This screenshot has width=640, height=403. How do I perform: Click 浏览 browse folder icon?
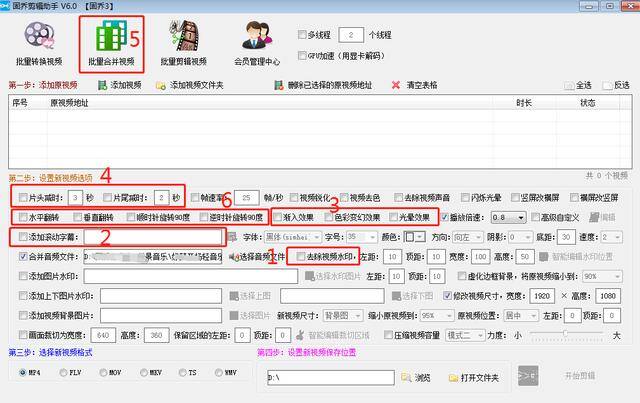click(x=406, y=378)
